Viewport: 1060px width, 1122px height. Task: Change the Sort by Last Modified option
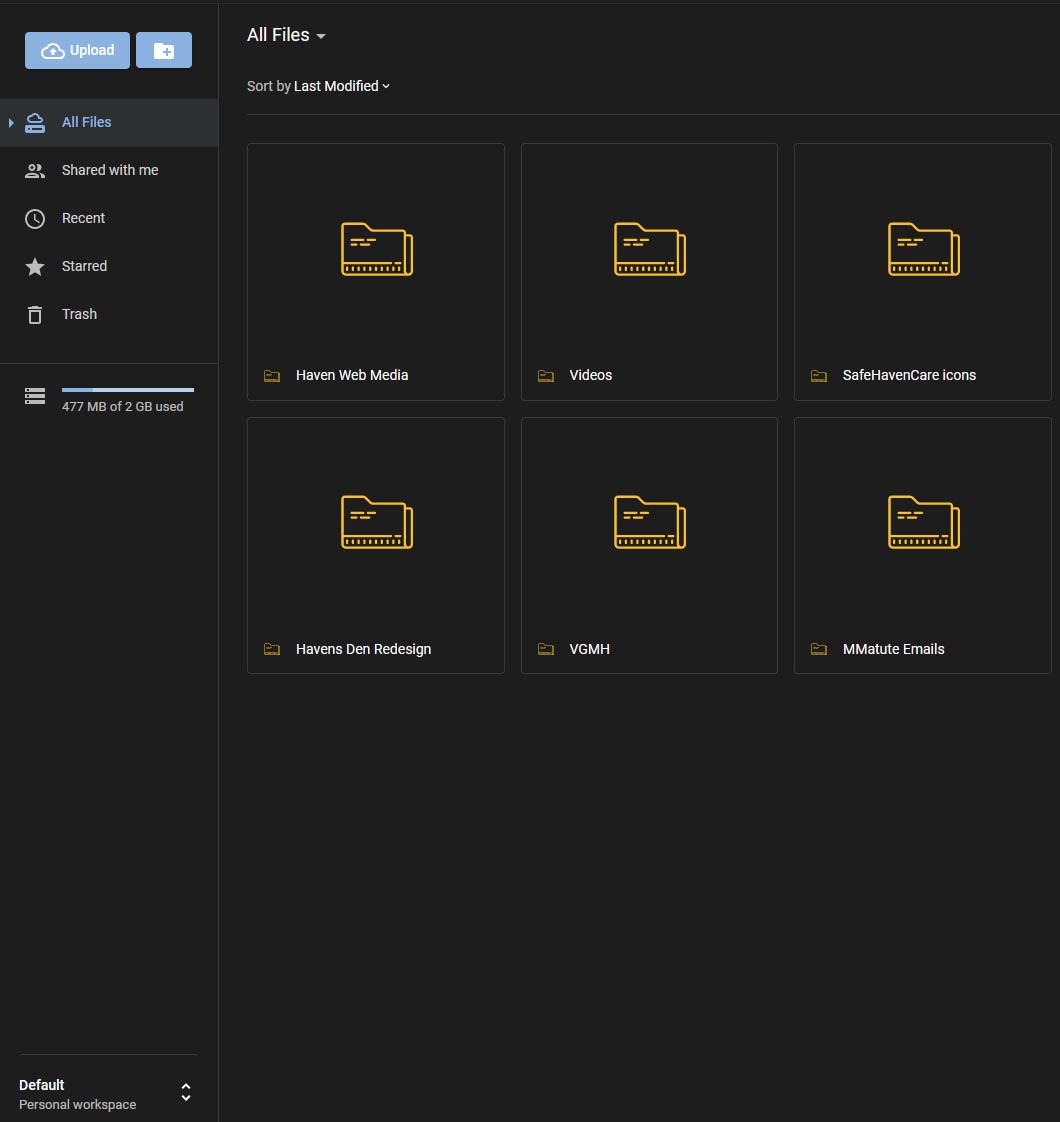click(x=341, y=86)
